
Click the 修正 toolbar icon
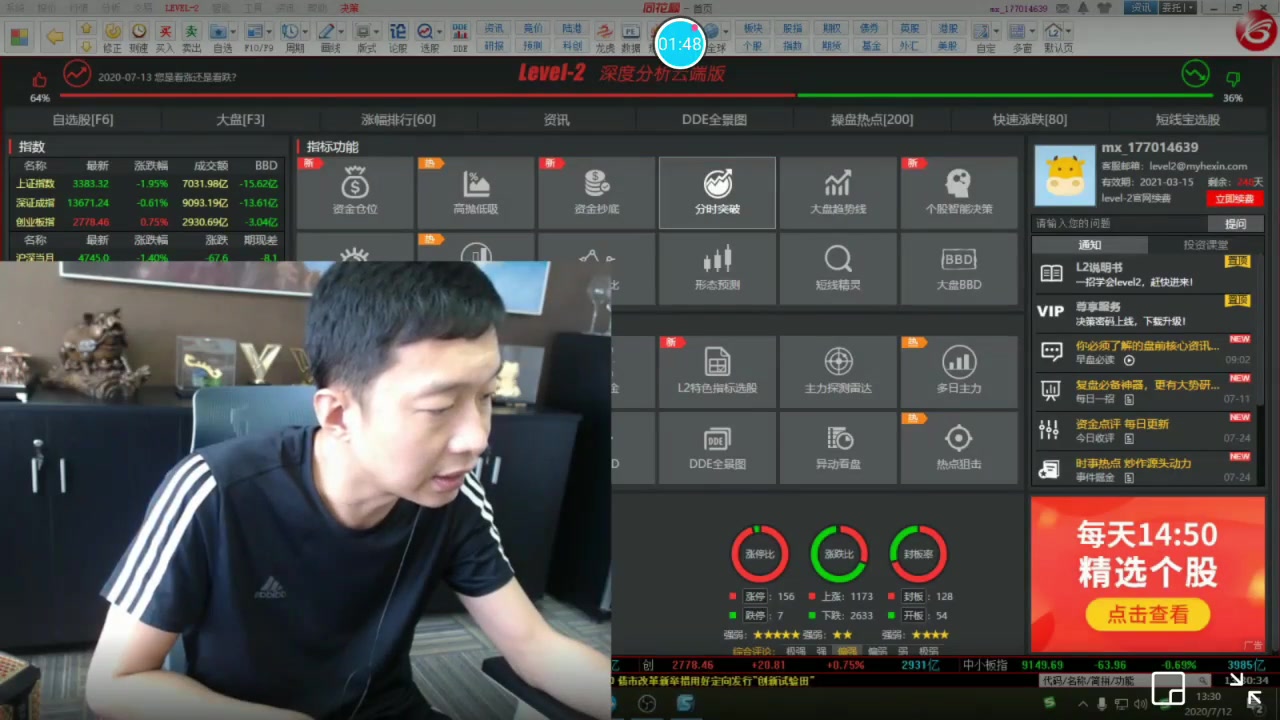point(112,38)
